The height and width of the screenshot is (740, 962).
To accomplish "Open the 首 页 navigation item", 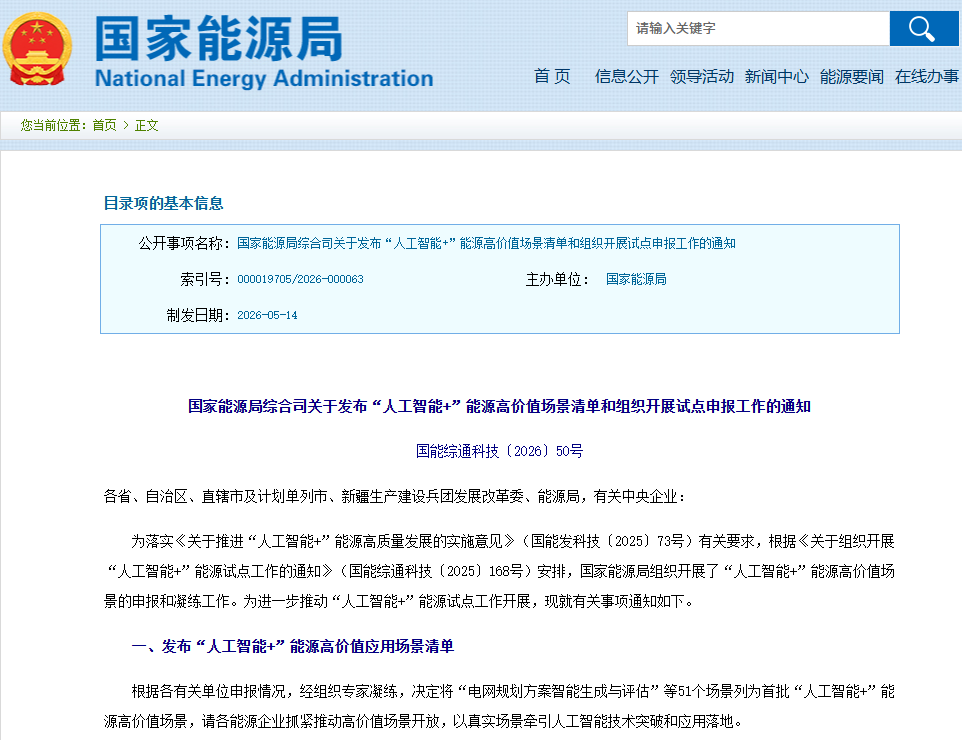I will (x=552, y=77).
